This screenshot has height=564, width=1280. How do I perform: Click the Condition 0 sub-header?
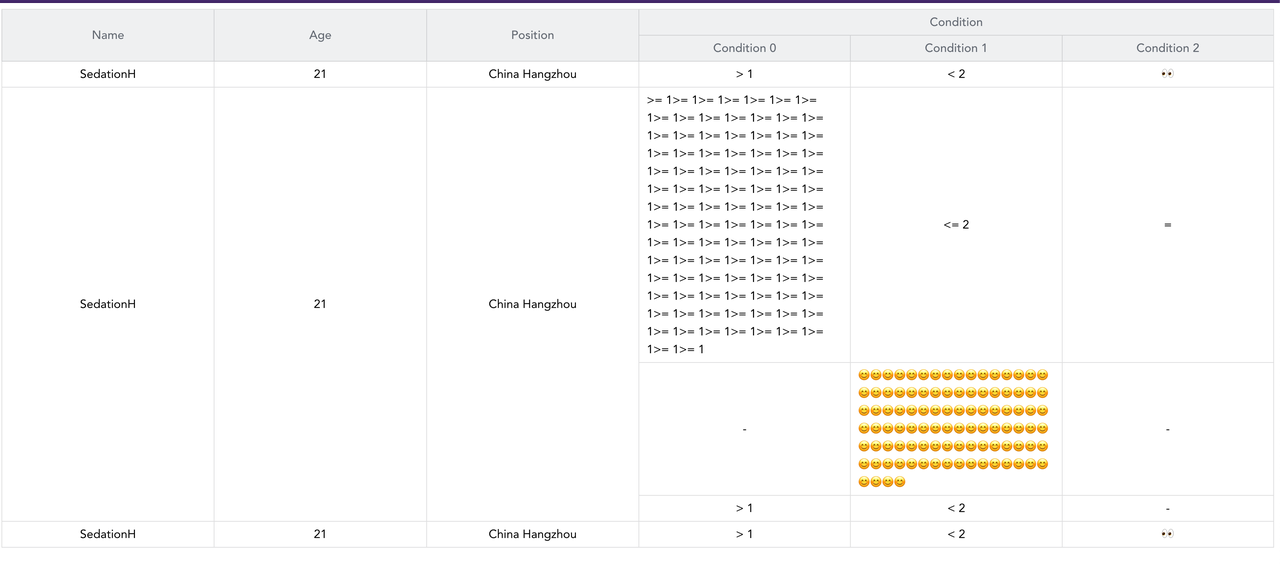coord(744,48)
